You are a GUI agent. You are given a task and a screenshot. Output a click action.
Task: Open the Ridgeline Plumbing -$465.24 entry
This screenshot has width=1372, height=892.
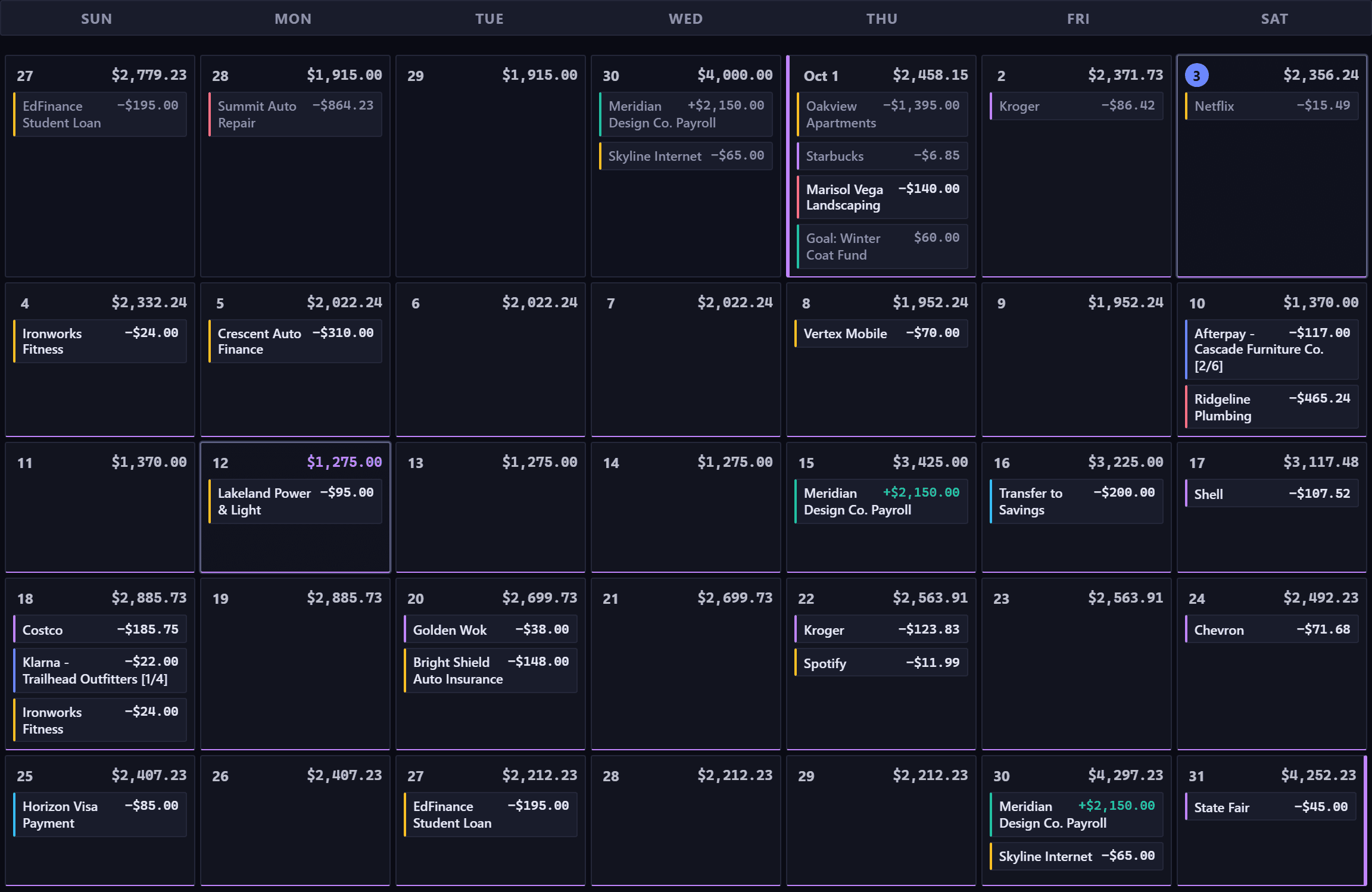click(x=1271, y=407)
